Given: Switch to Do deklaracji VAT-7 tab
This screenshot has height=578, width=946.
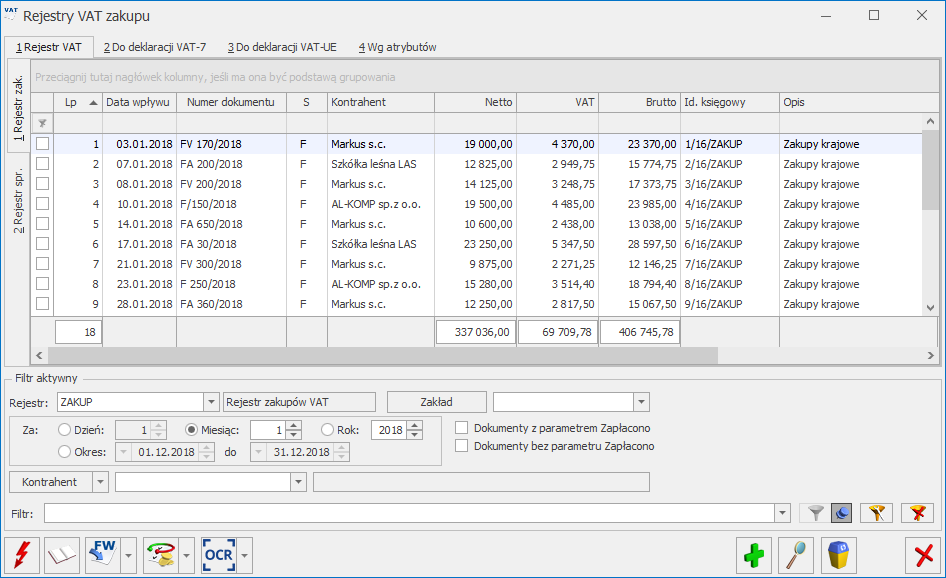Looking at the screenshot, I should 154,47.
